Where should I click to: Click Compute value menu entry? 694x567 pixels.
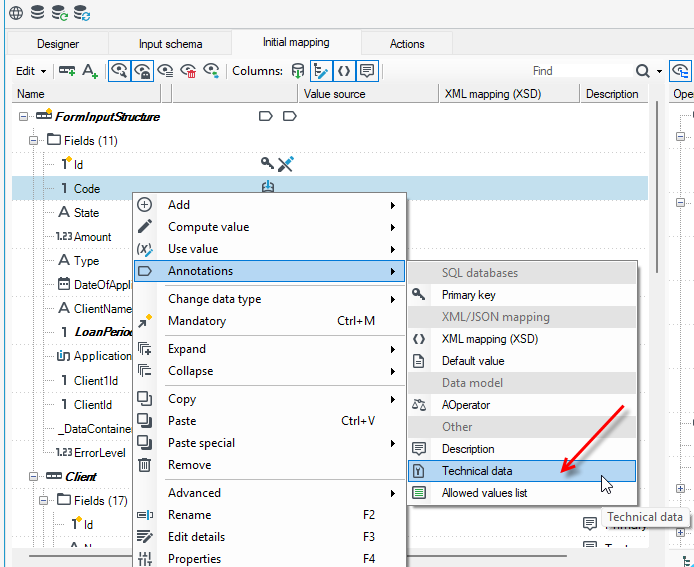270,227
